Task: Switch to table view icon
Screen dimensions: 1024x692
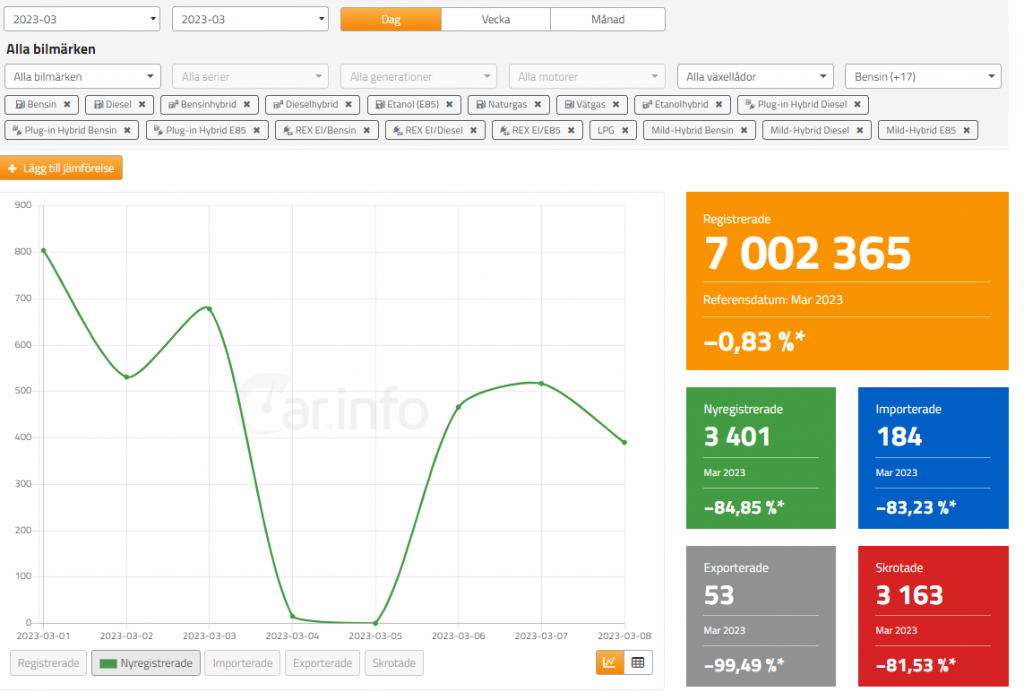Action: [x=638, y=662]
